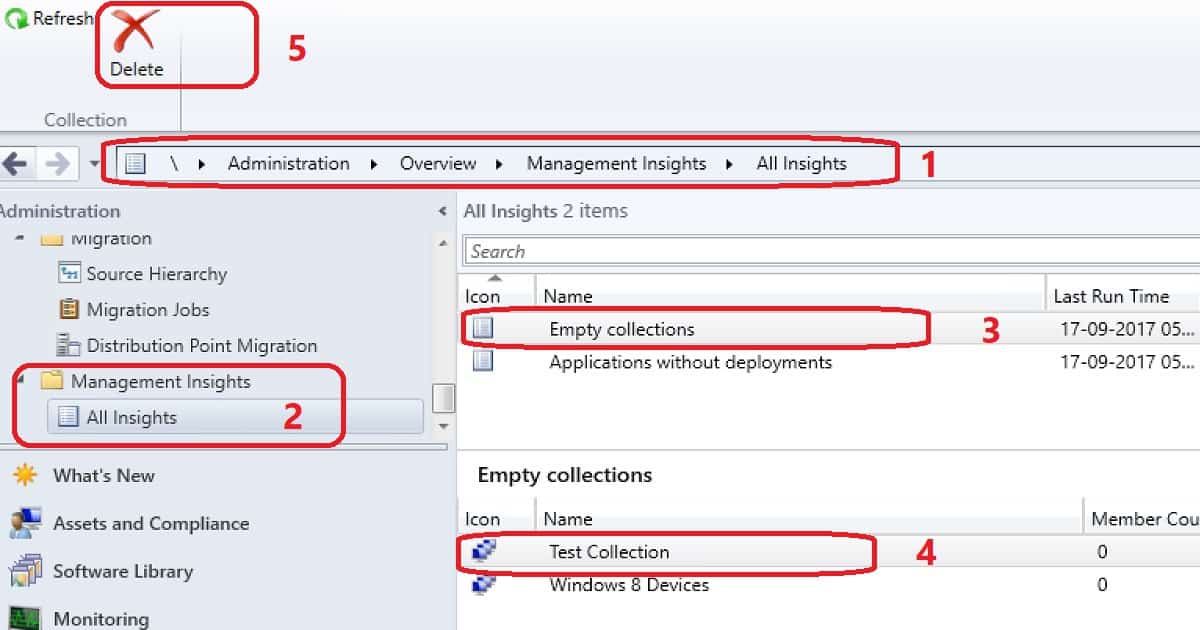Click Test Collection member count value
This screenshot has width=1200, height=630.
click(1102, 552)
